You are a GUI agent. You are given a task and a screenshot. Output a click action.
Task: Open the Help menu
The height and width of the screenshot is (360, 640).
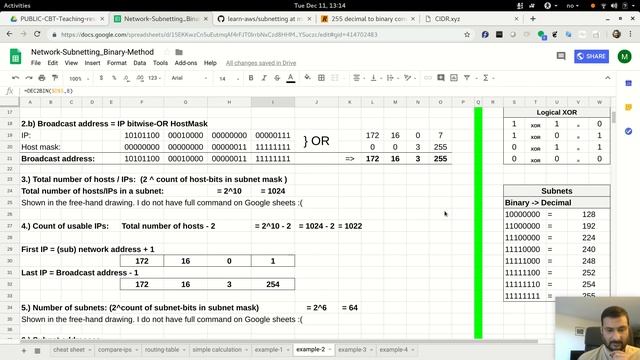coord(210,63)
